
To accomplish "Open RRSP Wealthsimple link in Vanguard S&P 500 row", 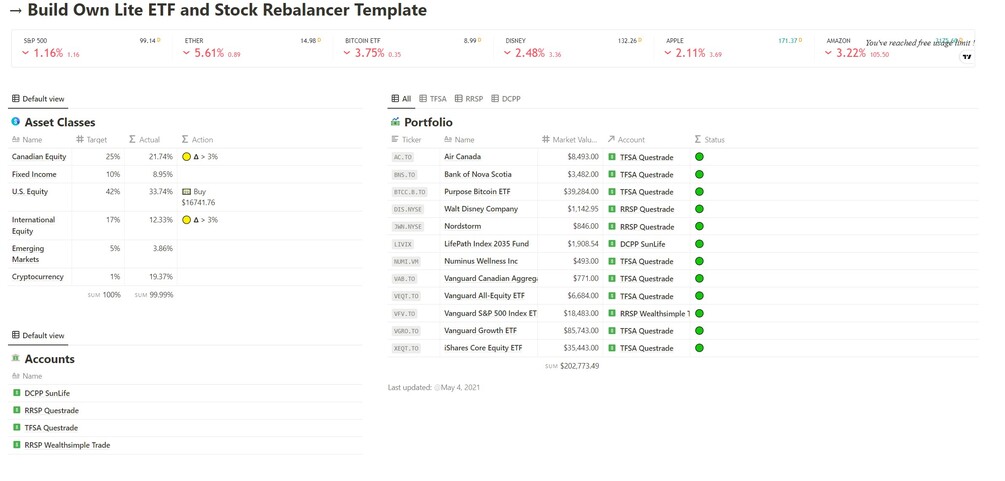I will (655, 314).
